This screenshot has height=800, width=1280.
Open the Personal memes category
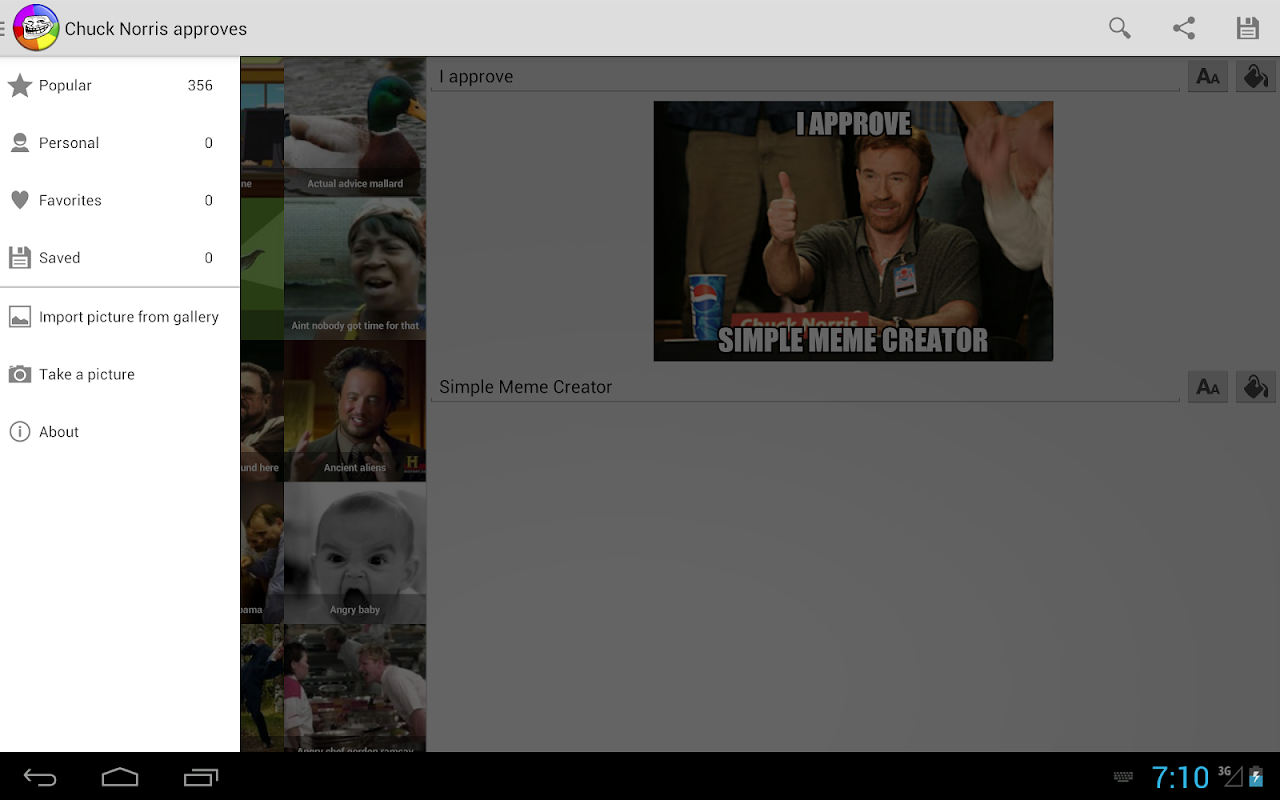[x=120, y=143]
